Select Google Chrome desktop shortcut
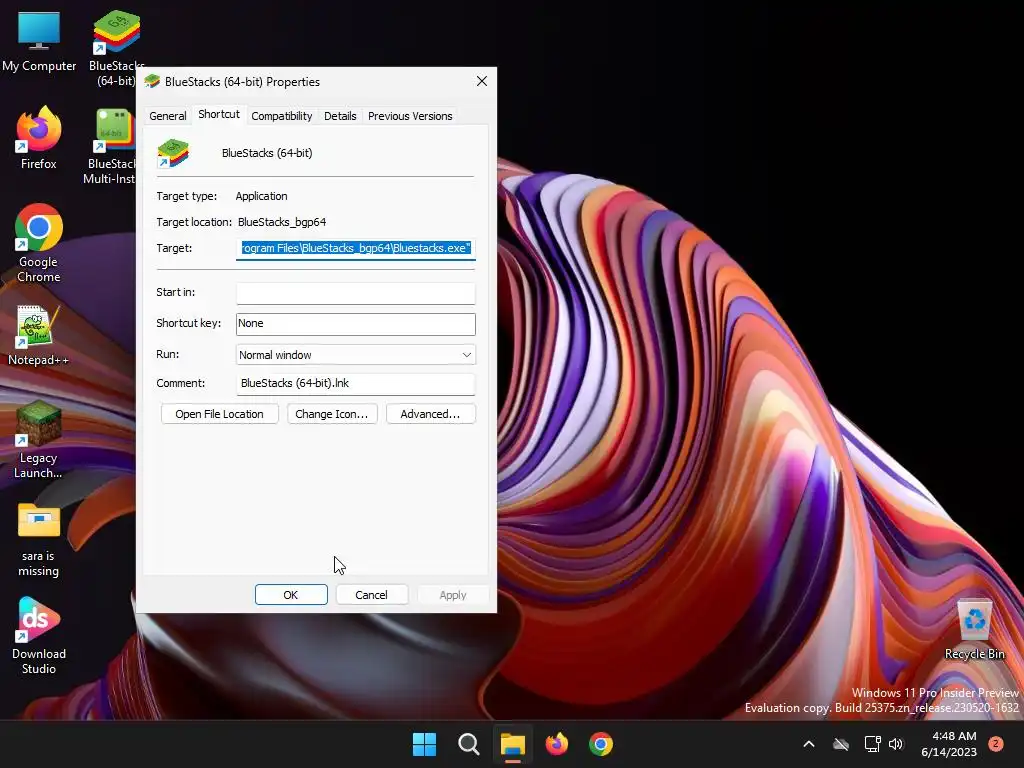 pos(39,243)
